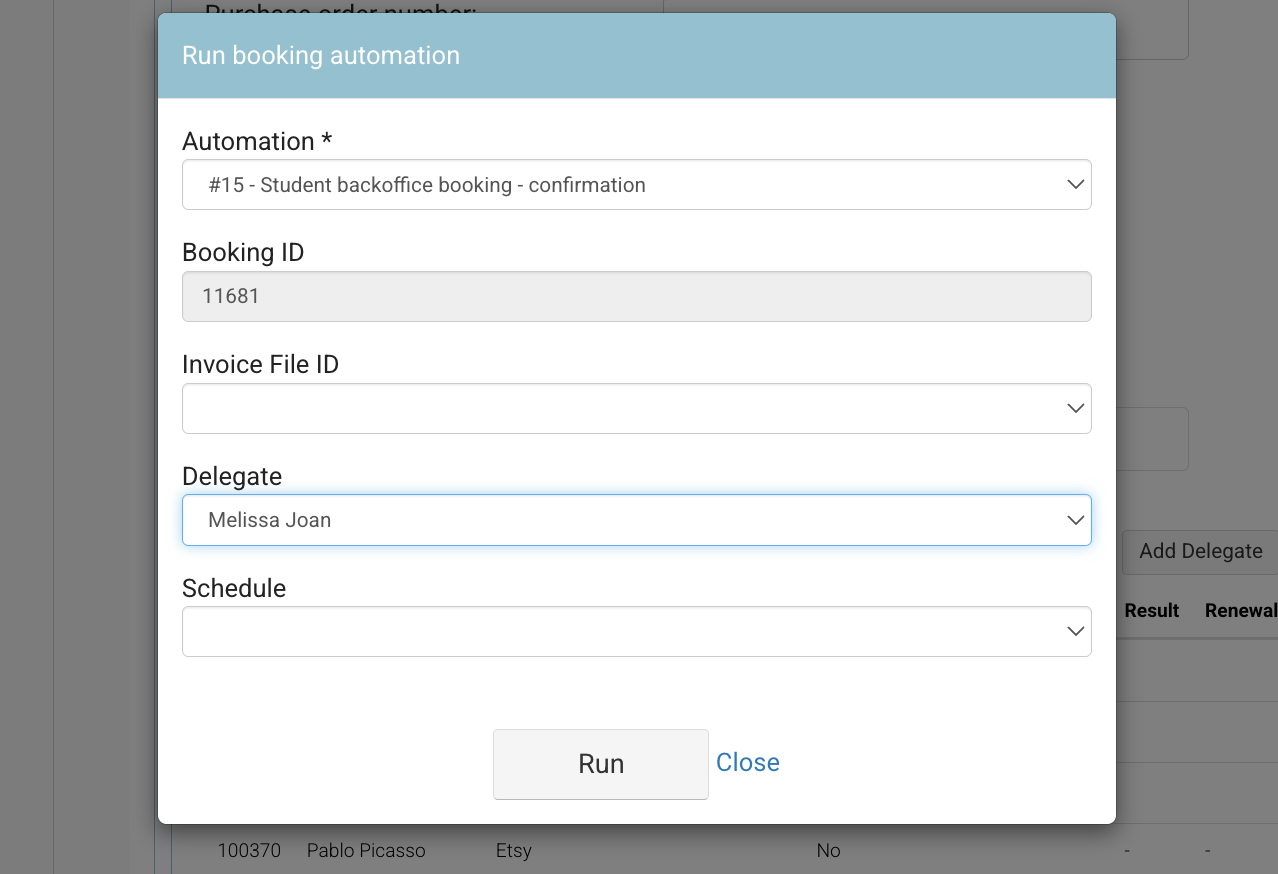
Task: Click the Close link
Action: coord(747,763)
